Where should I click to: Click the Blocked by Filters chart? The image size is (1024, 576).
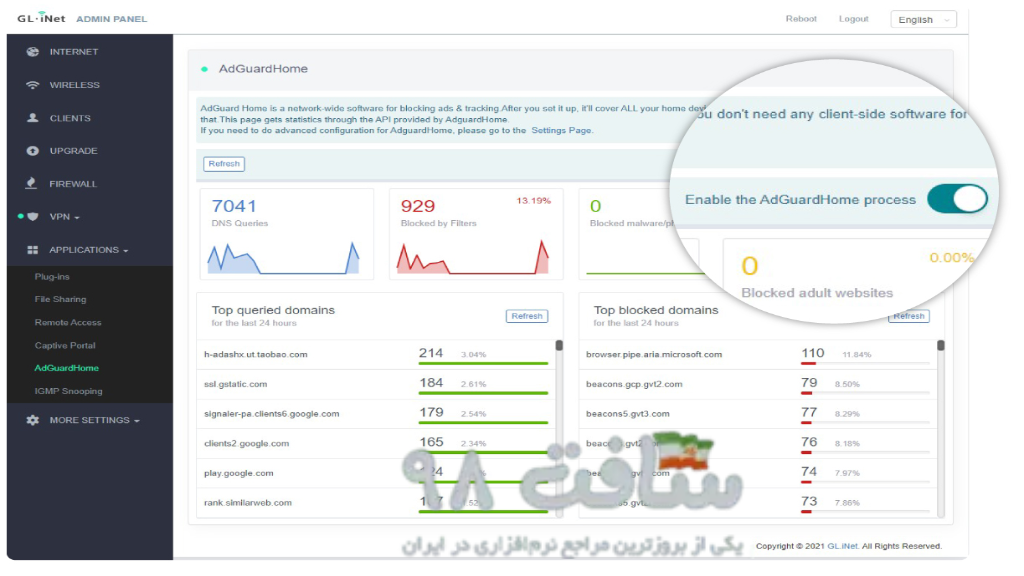(x=473, y=257)
